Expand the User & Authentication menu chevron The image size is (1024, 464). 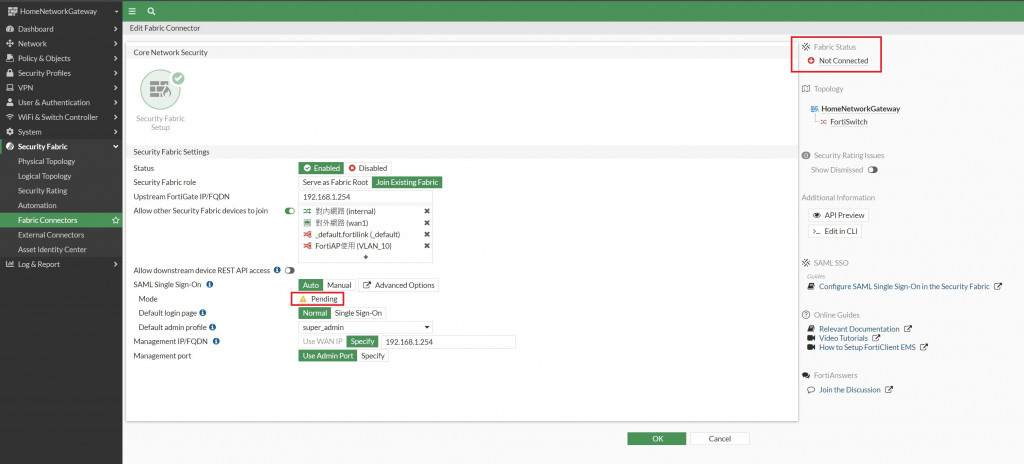coord(116,103)
